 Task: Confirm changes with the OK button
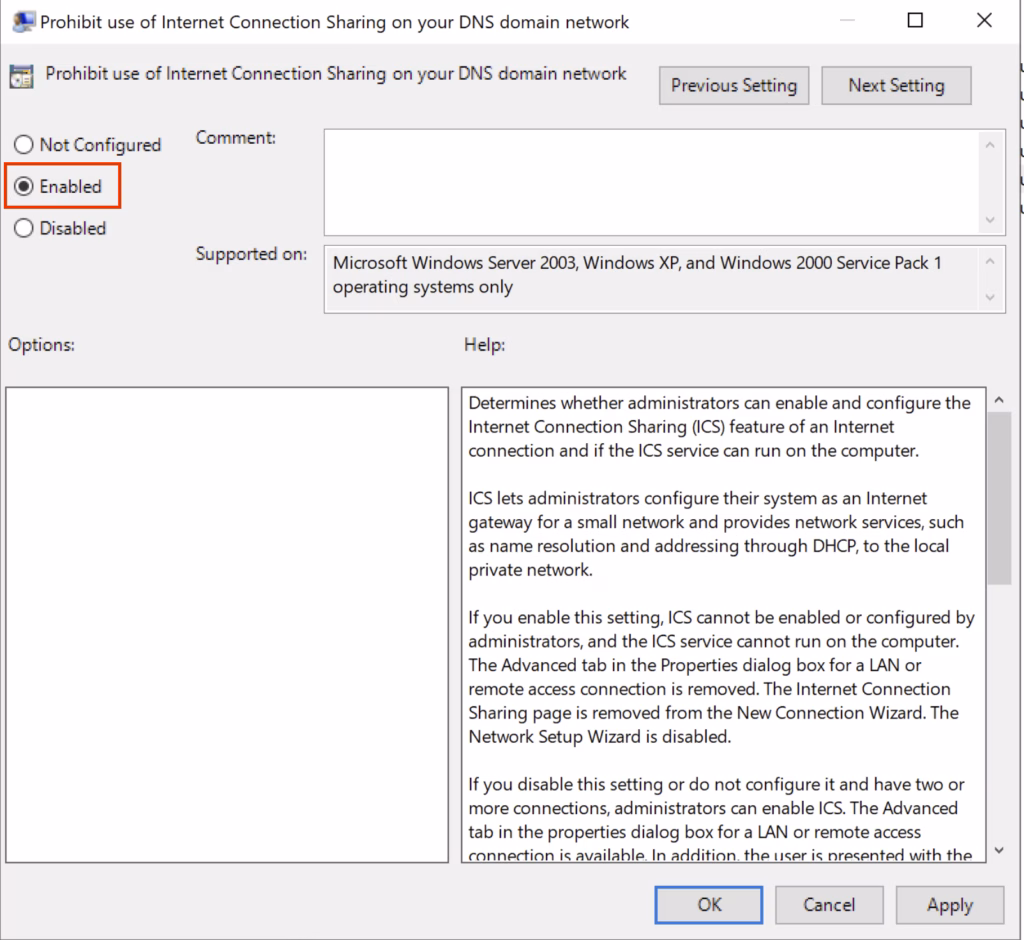tap(710, 905)
